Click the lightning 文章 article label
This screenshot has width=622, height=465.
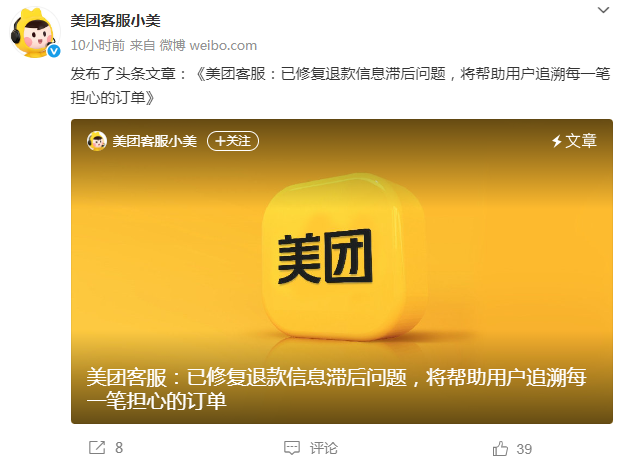[x=574, y=141]
